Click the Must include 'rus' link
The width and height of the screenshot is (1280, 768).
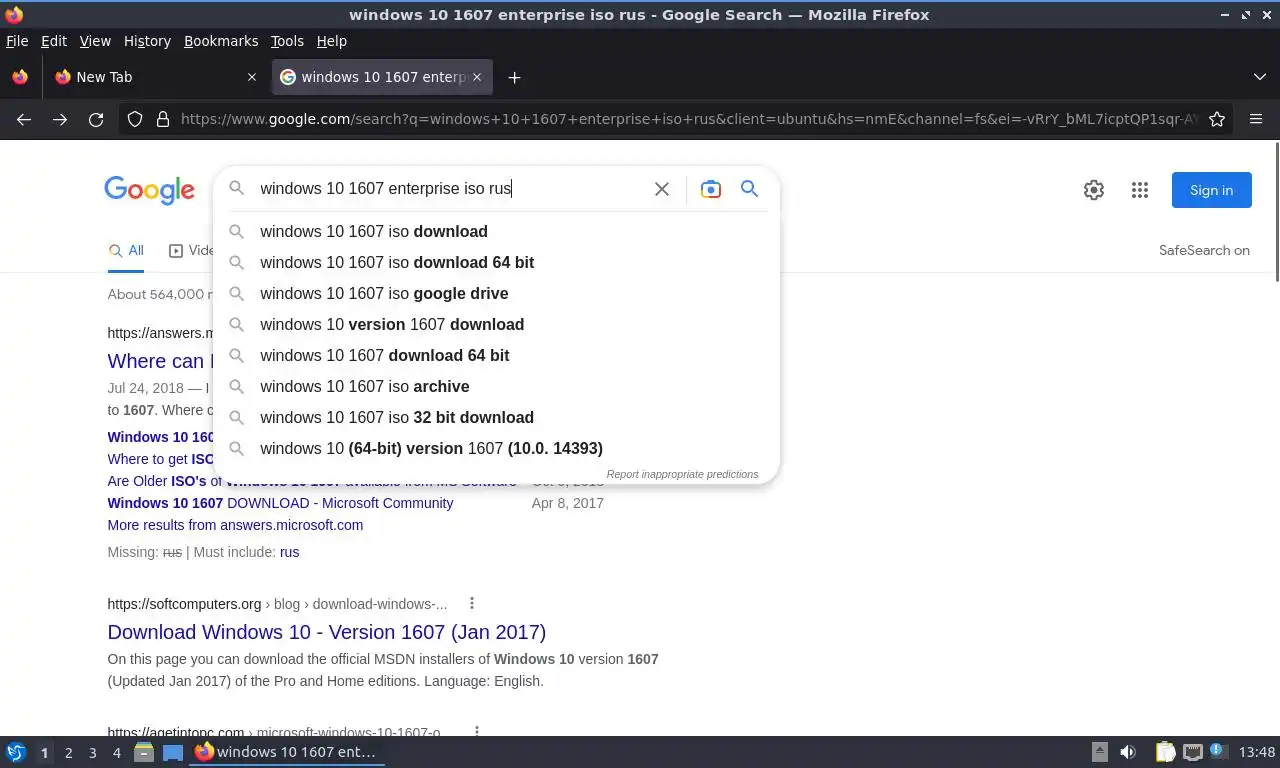point(289,552)
